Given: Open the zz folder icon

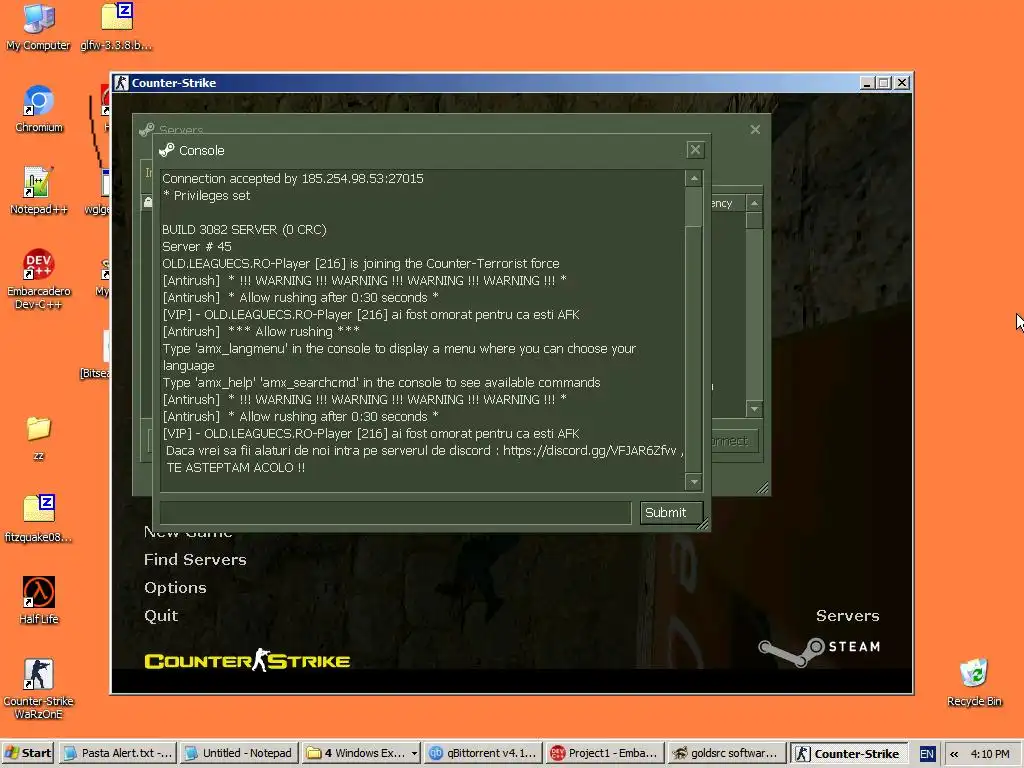Looking at the screenshot, I should pyautogui.click(x=39, y=438).
